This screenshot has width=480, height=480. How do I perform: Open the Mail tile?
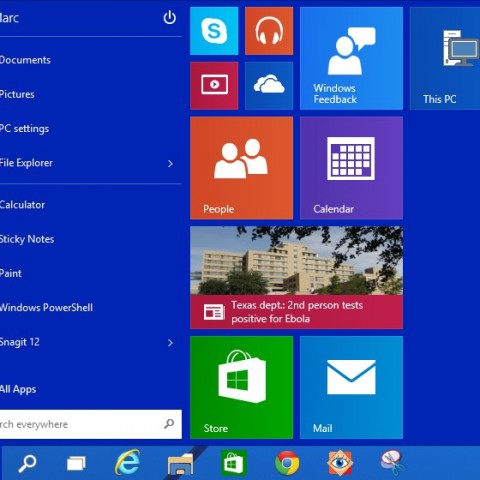[x=351, y=387]
